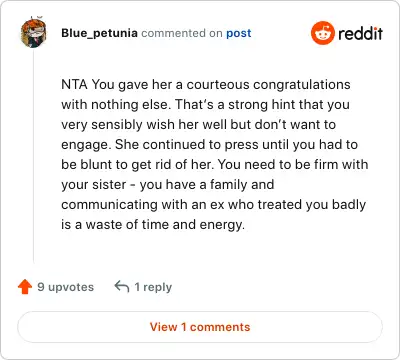The image size is (400, 360).
Task: Click the "9 upvotes" count label
Action: pos(65,287)
